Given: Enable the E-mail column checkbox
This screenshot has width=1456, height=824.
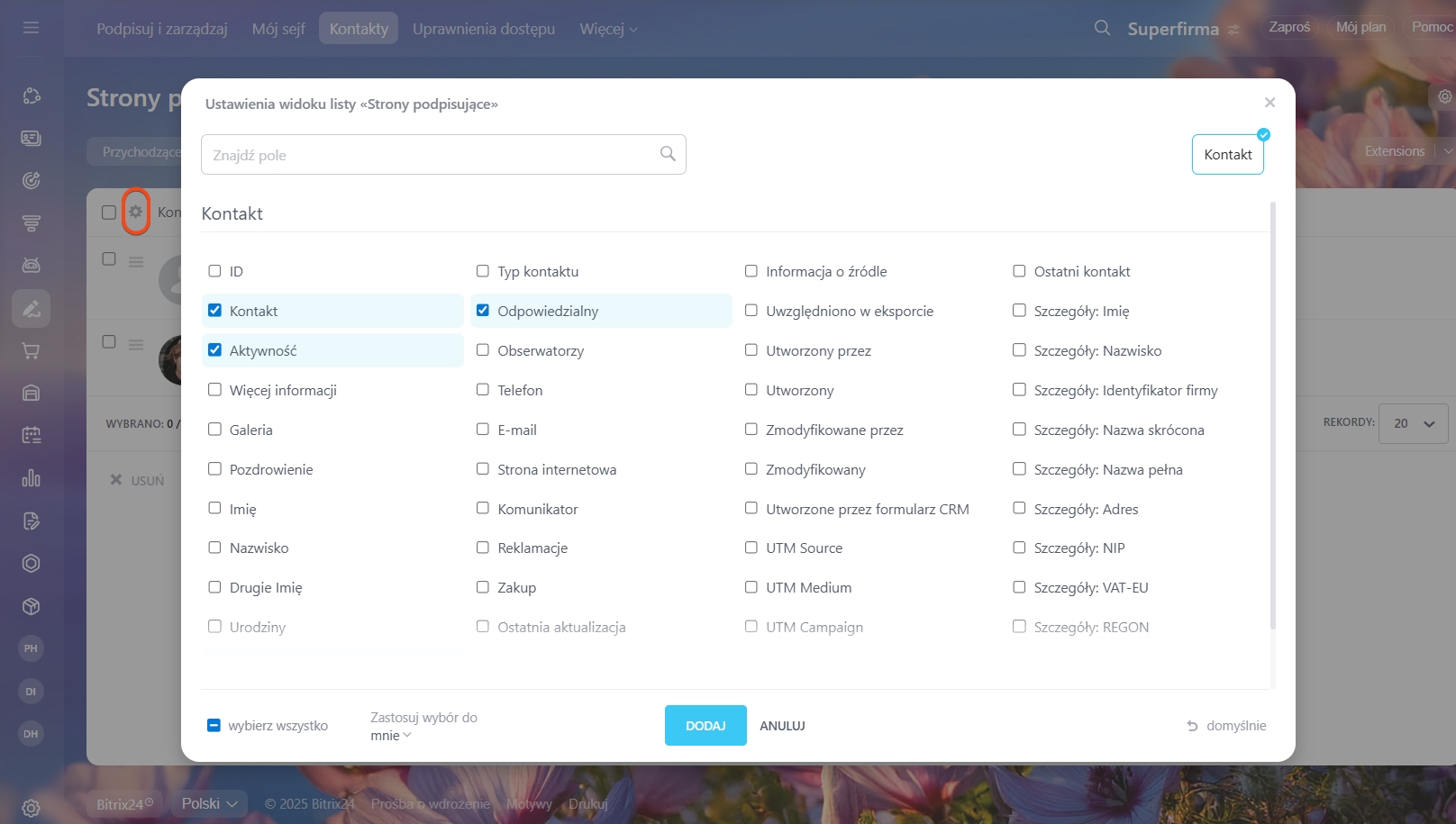Looking at the screenshot, I should point(483,430).
